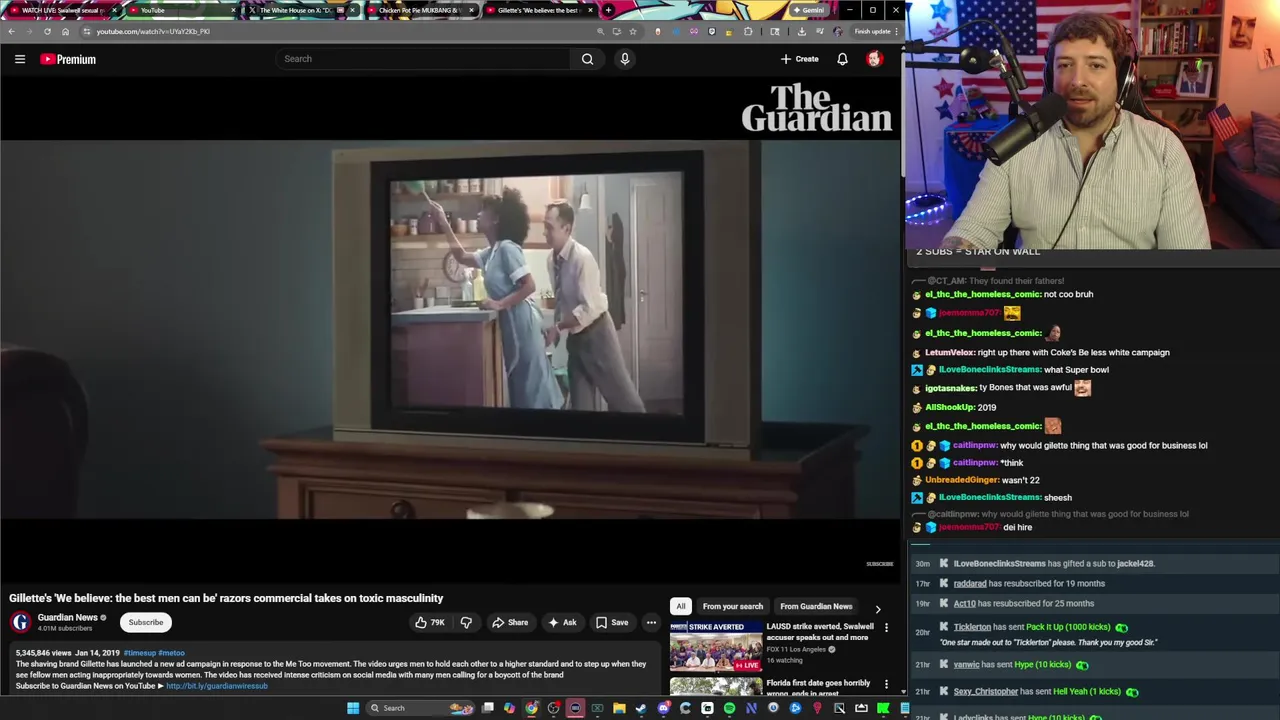Viewport: 1280px width, 720px height.
Task: Click the YouTube search input field
Action: pyautogui.click(x=425, y=59)
